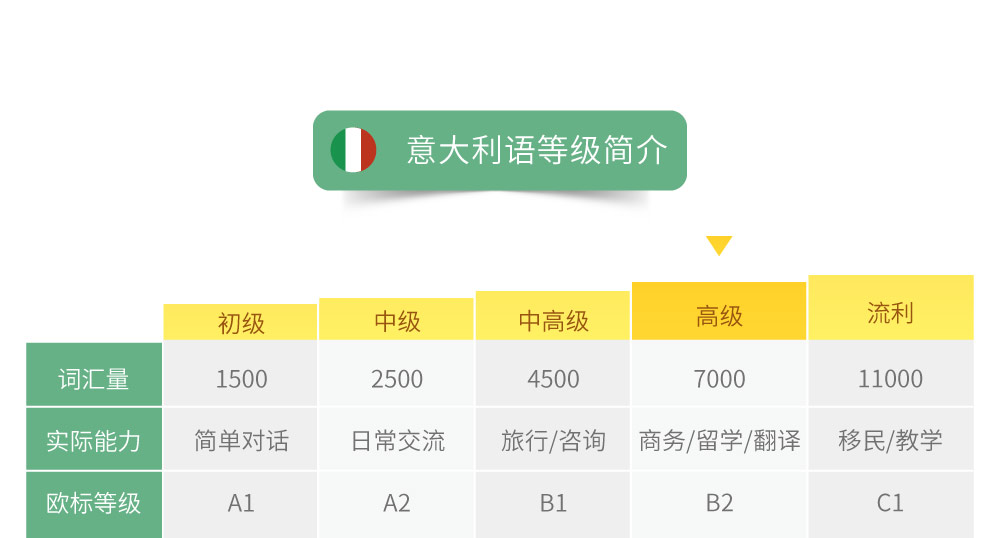The width and height of the screenshot is (1000, 538).
Task: Click the 简单对话 ability cell
Action: coord(240,439)
